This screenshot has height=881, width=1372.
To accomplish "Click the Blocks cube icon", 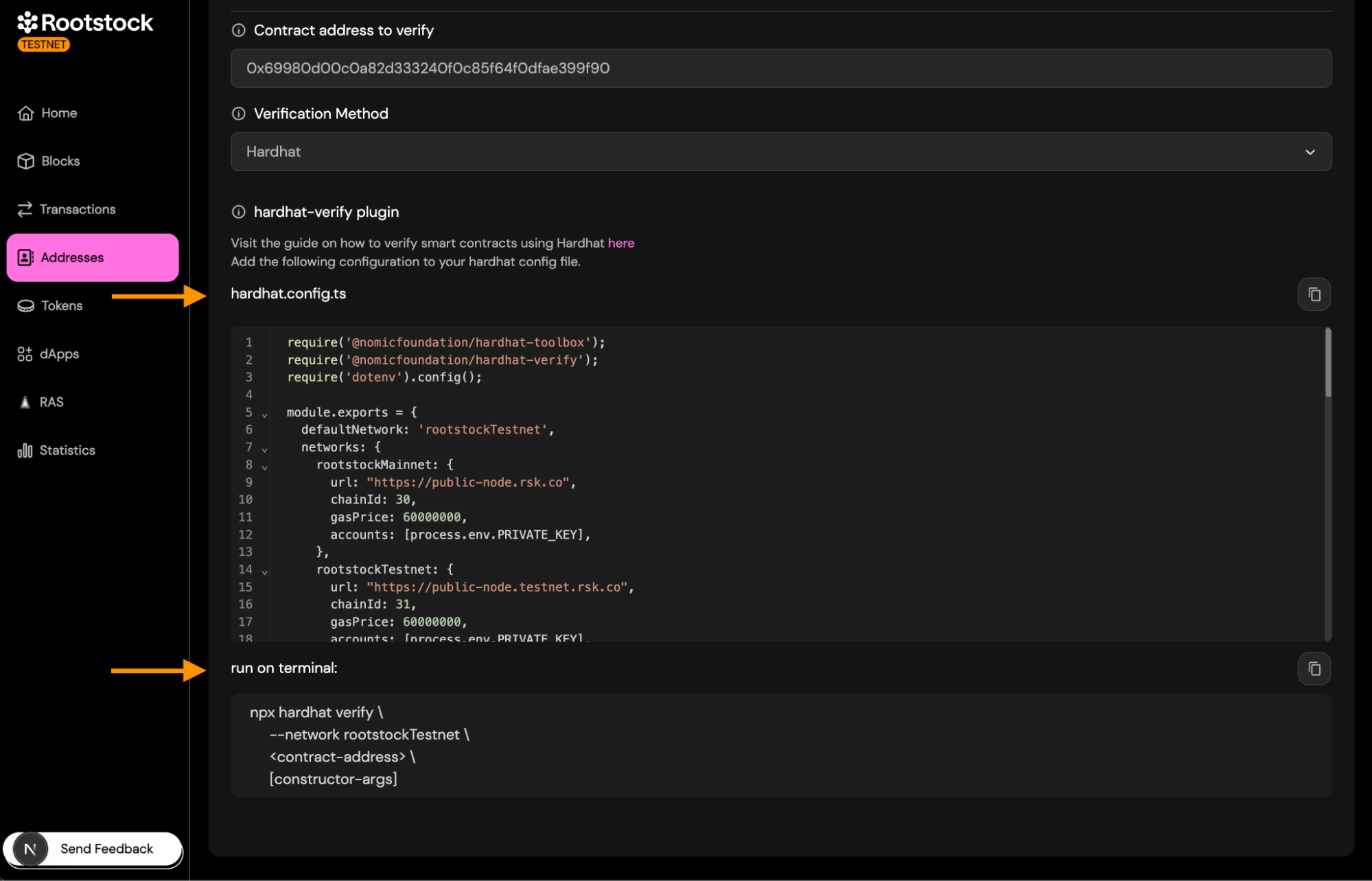I will pos(25,161).
